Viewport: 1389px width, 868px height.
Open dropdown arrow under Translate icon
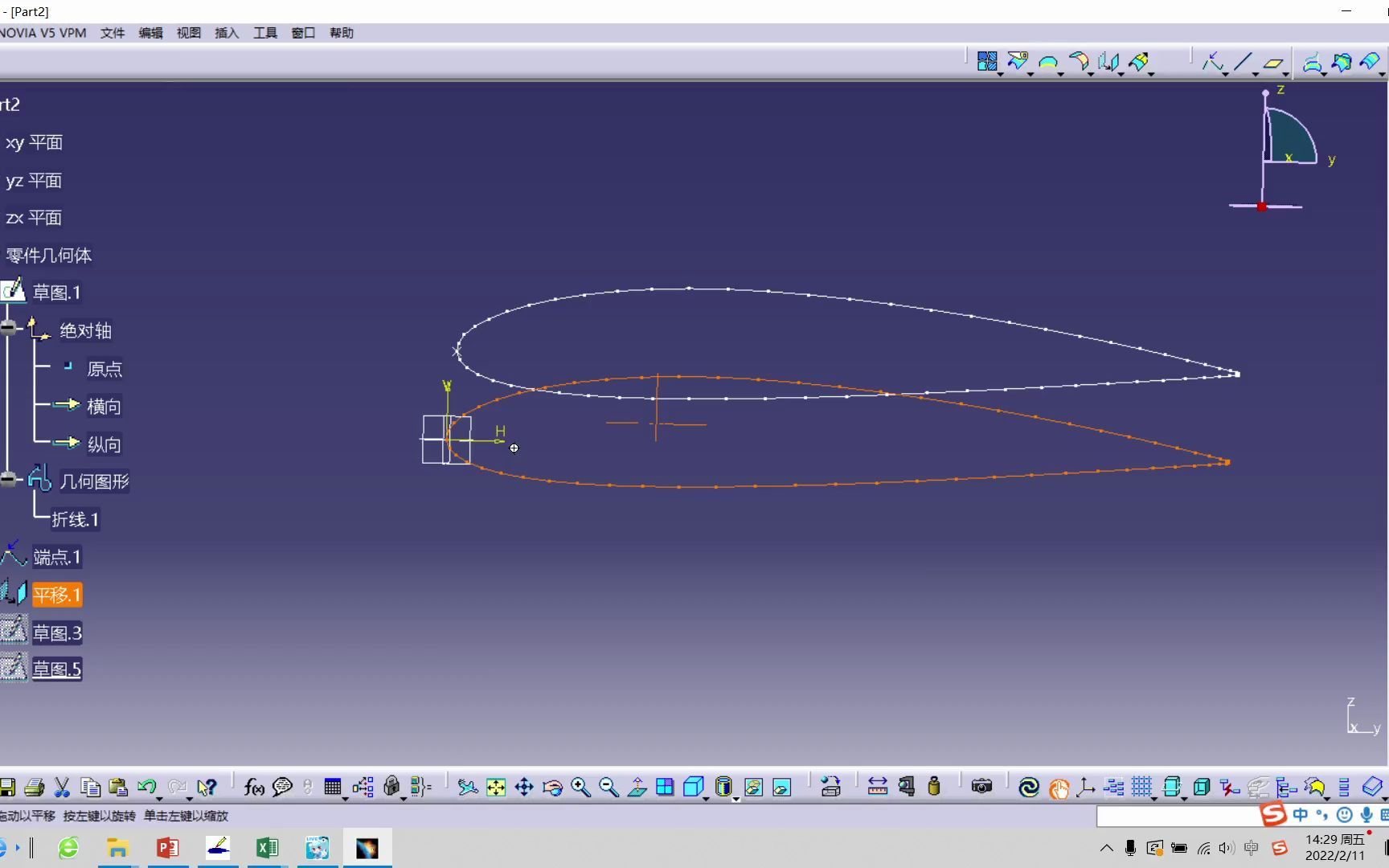(1121, 75)
